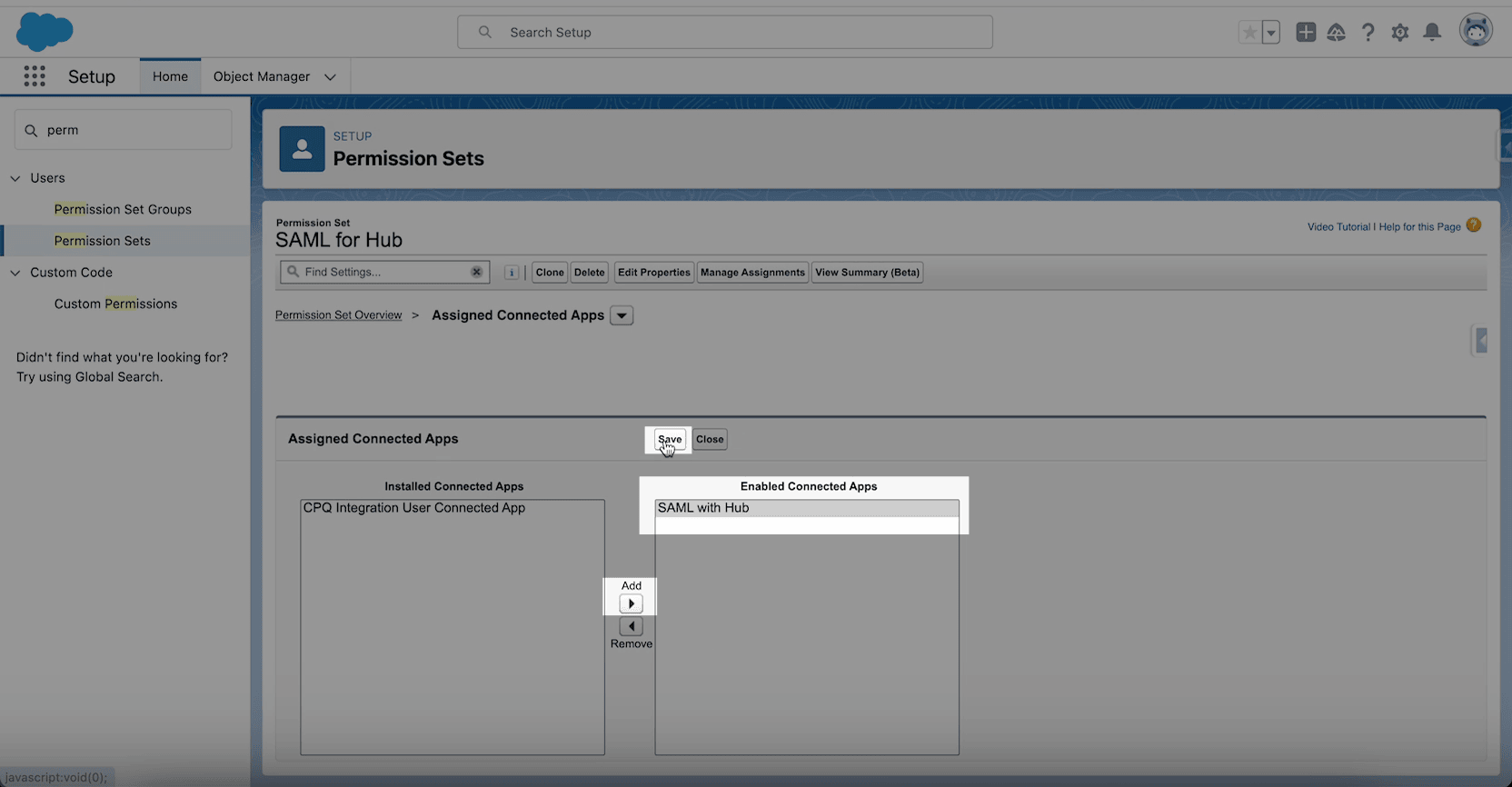Open the favorites list dropdown arrow
This screenshot has width=1512, height=787.
tap(1271, 33)
